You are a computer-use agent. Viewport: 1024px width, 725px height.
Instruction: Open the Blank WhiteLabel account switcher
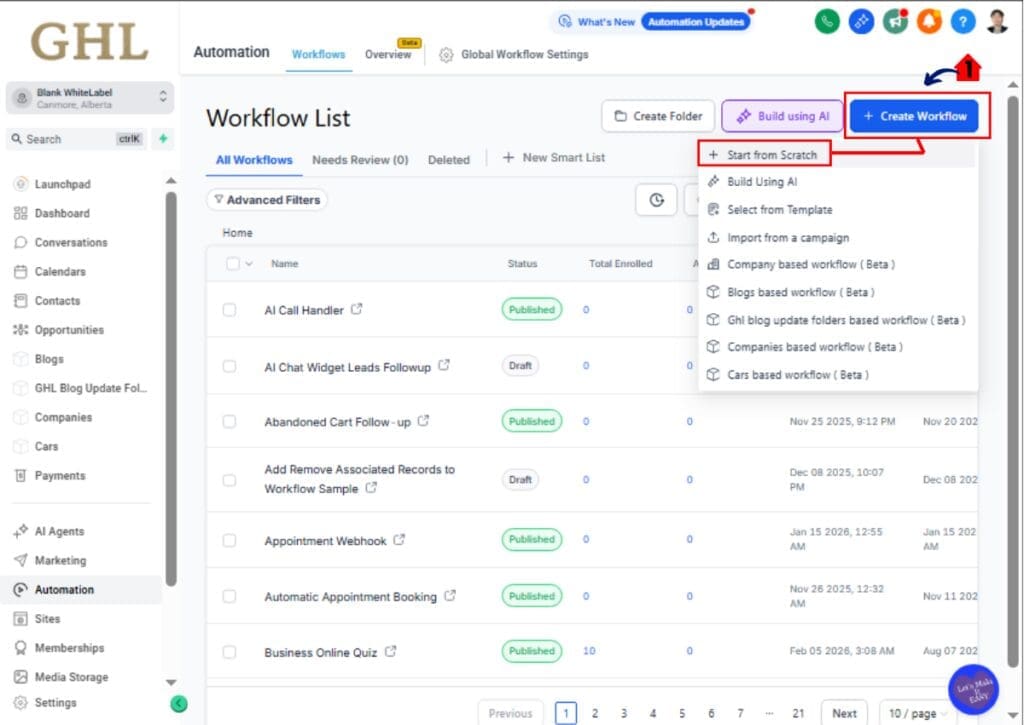click(90, 98)
